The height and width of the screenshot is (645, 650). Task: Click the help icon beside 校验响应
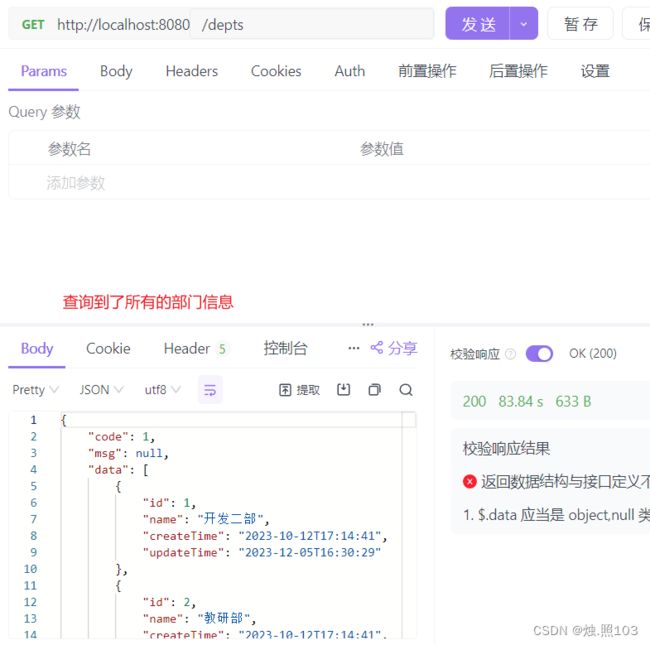[x=511, y=354]
